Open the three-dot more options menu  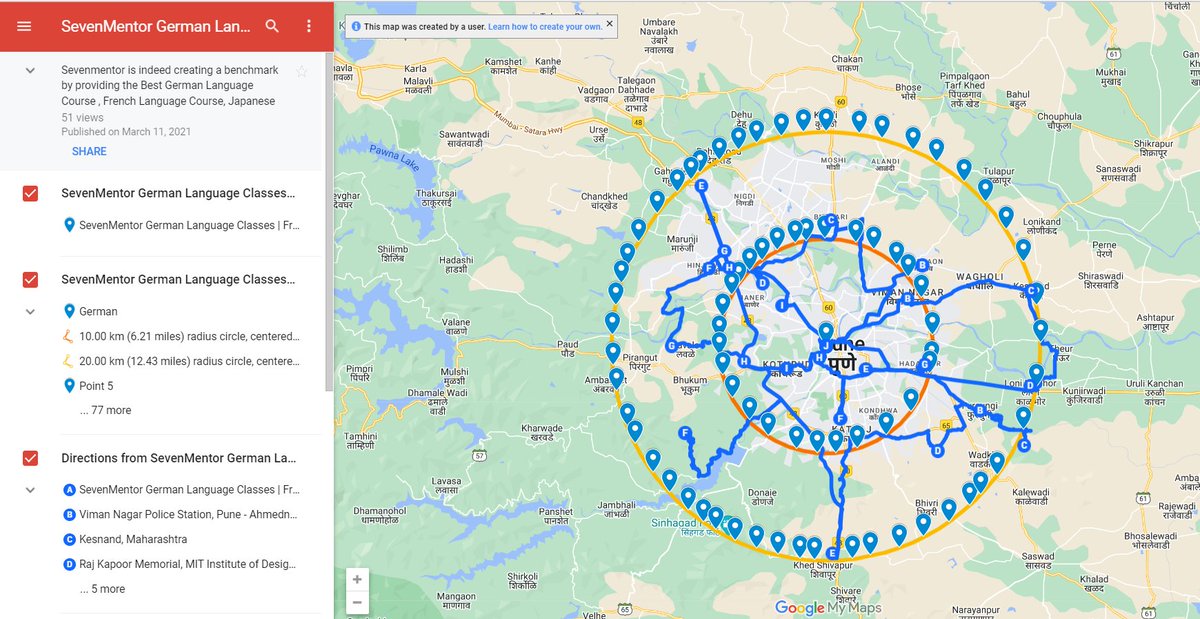tap(309, 26)
